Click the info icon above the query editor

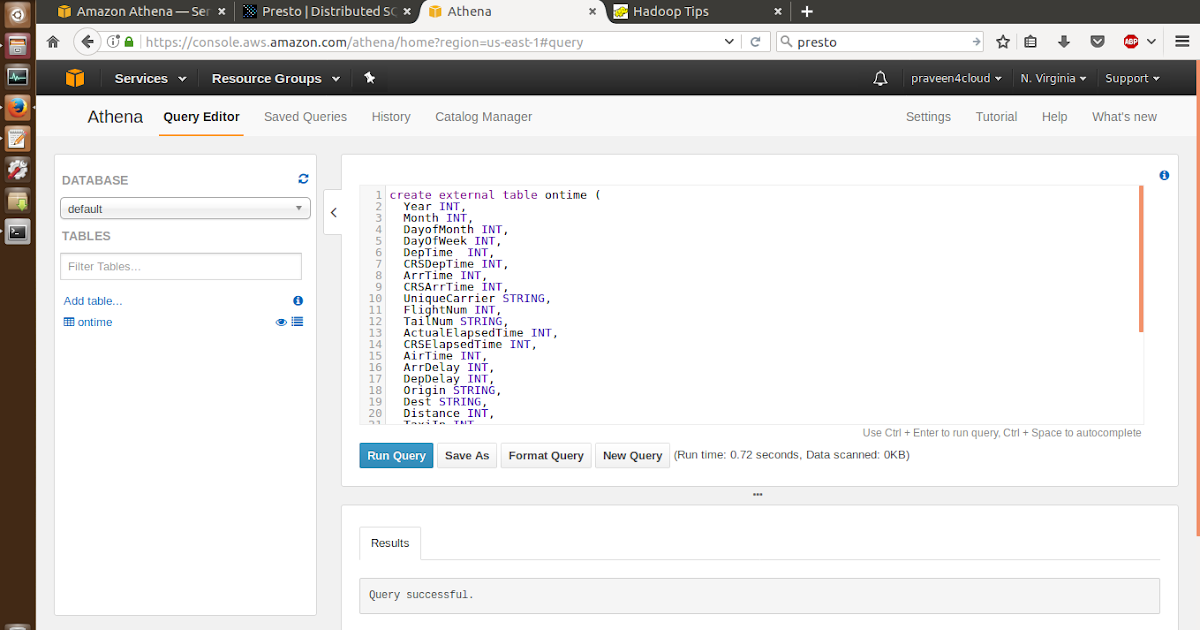(1163, 175)
